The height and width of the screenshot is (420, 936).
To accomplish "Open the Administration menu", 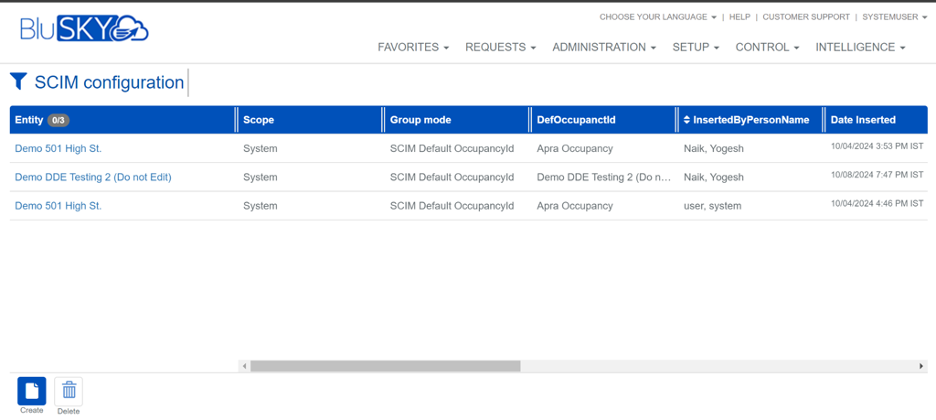I will pyautogui.click(x=603, y=47).
